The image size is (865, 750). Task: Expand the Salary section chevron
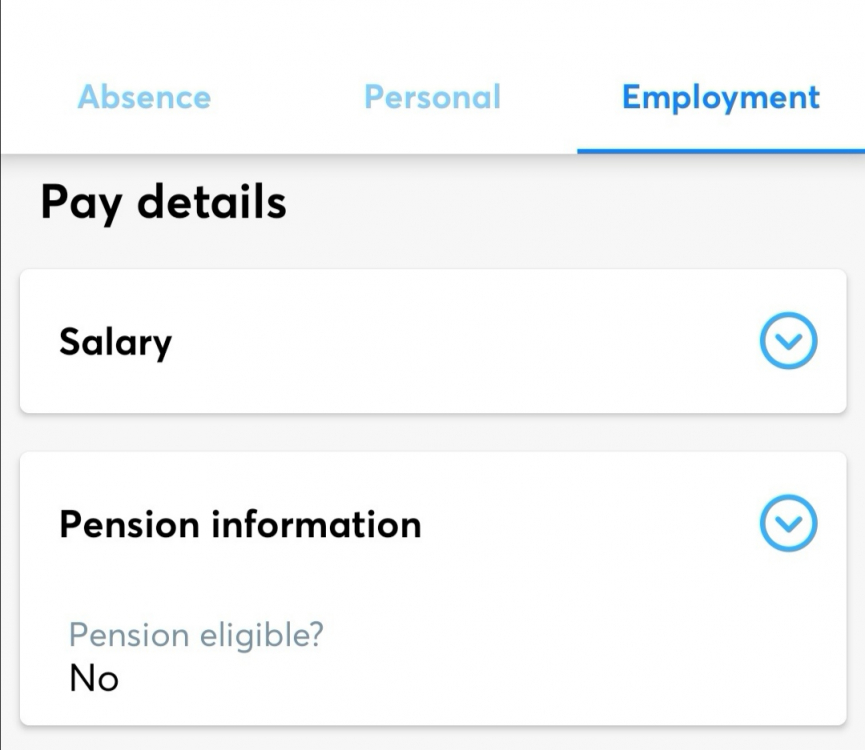(x=788, y=342)
